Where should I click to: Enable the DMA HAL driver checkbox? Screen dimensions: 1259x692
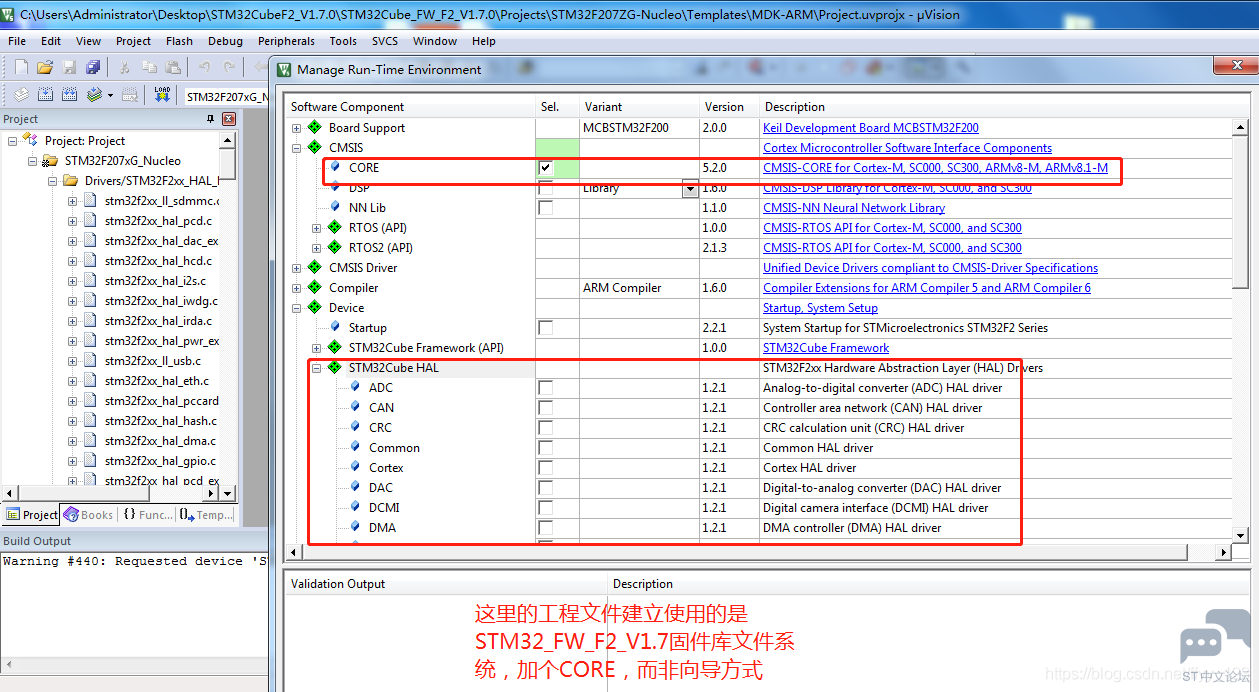[x=545, y=528]
